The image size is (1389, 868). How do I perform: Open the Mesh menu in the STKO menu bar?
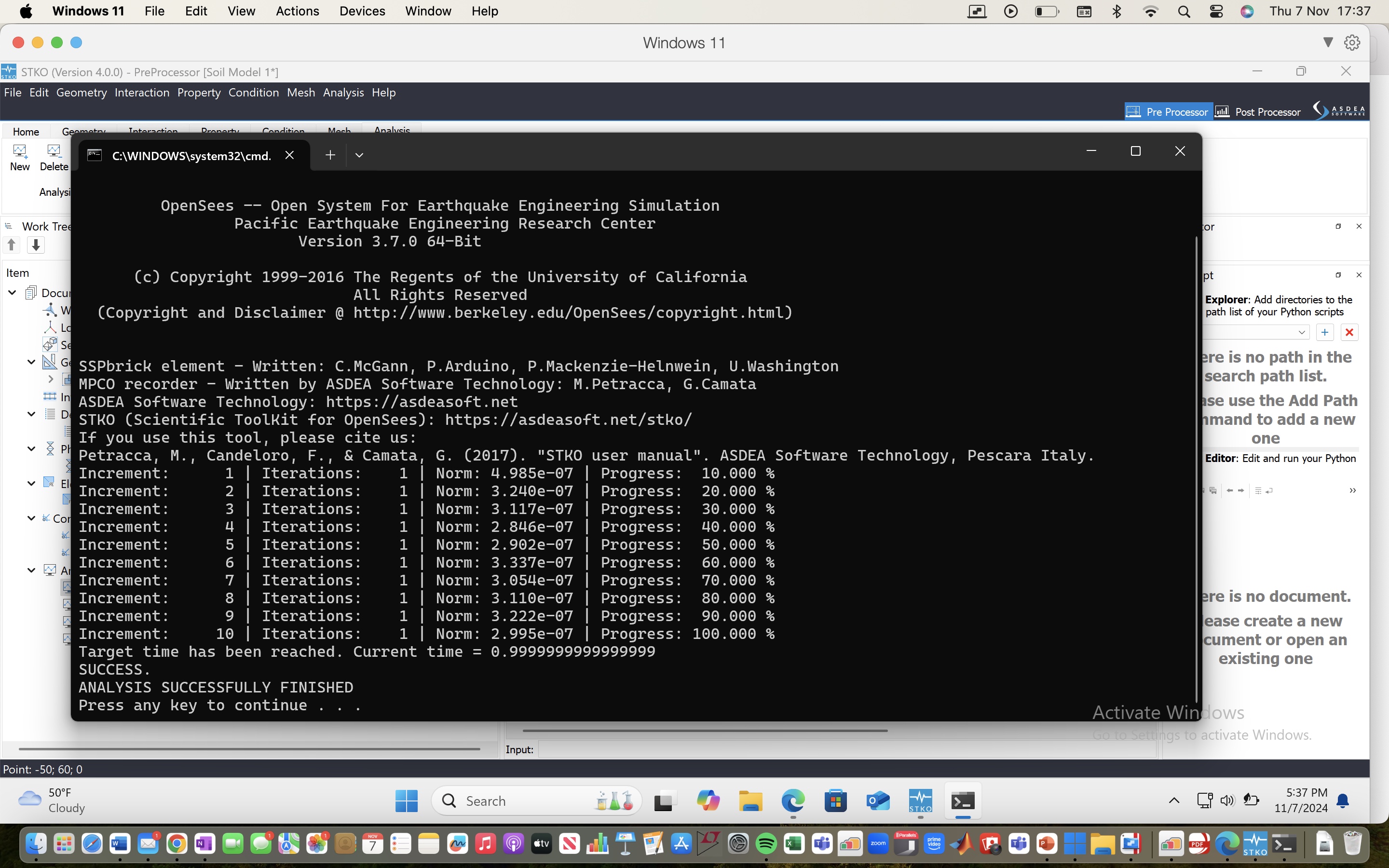pos(301,93)
